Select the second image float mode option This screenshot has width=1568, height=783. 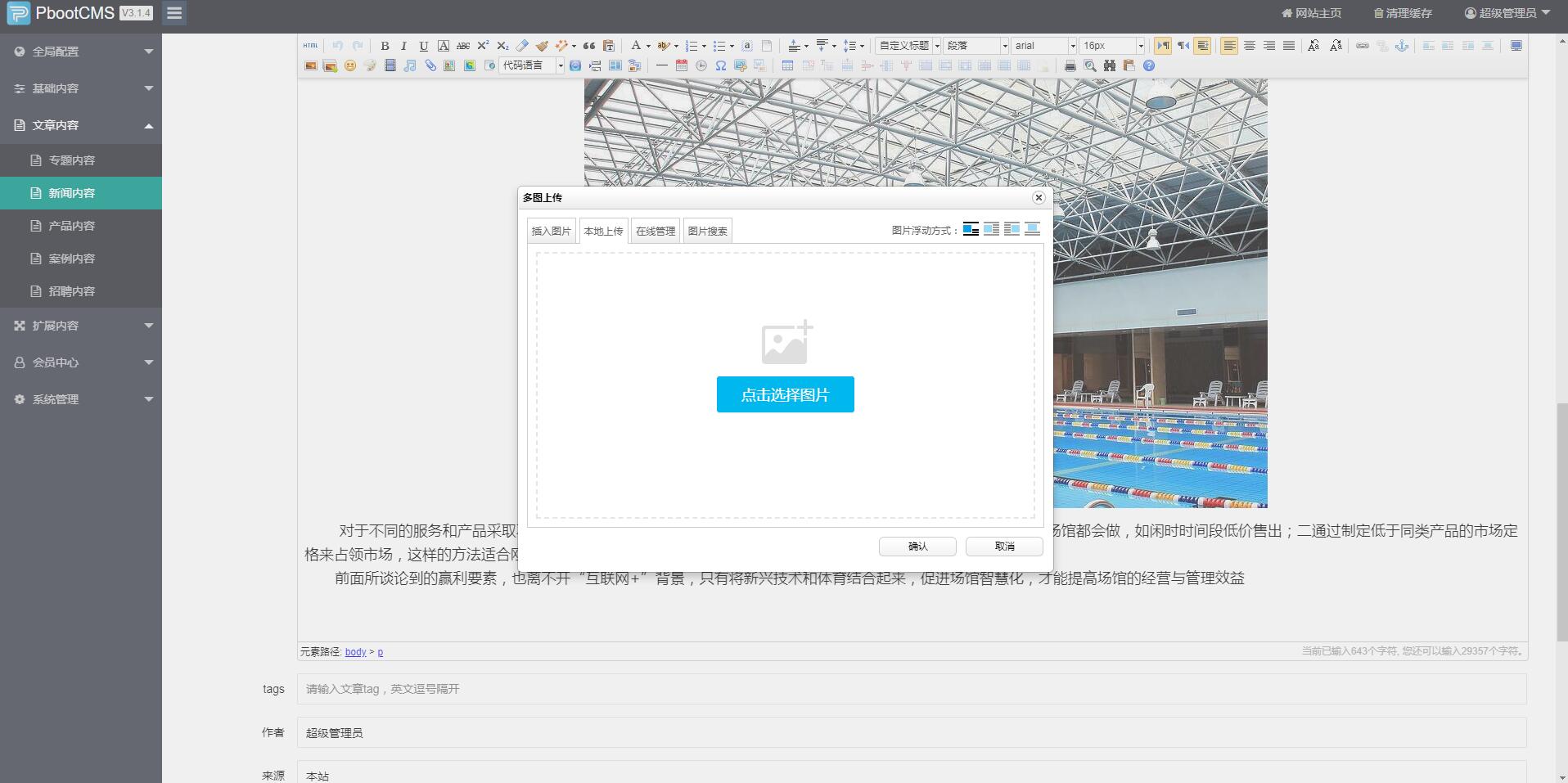[x=991, y=230]
